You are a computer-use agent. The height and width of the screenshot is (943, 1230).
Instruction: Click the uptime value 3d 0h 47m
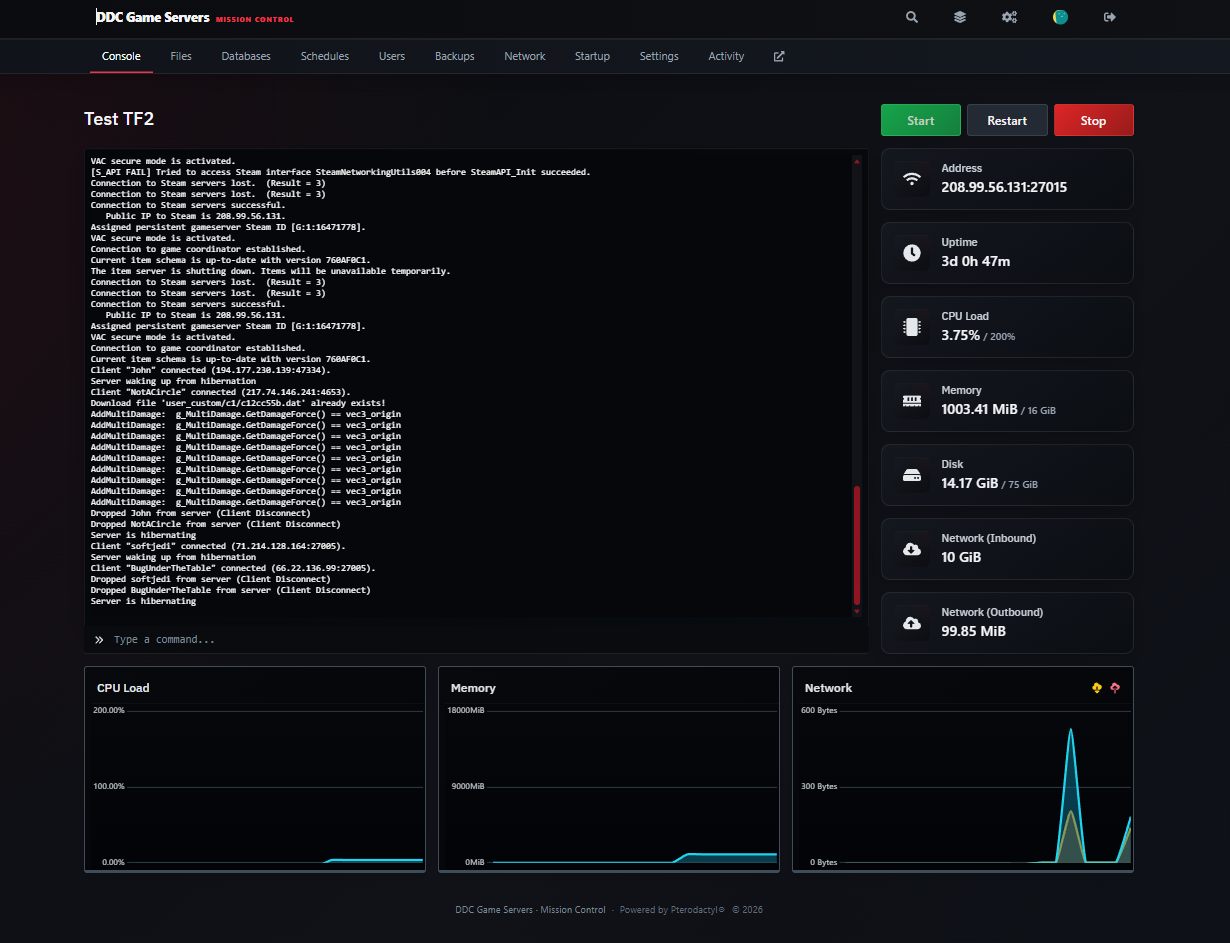[x=976, y=261]
